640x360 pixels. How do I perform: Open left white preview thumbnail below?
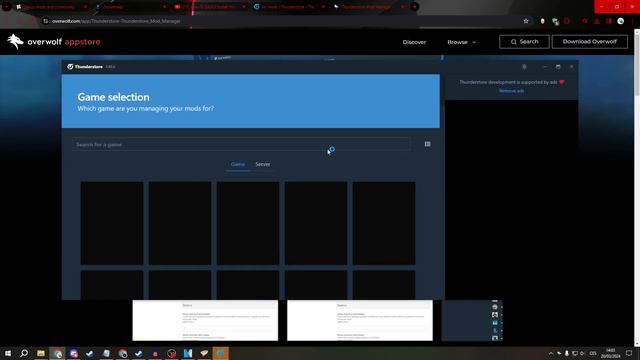coord(205,320)
